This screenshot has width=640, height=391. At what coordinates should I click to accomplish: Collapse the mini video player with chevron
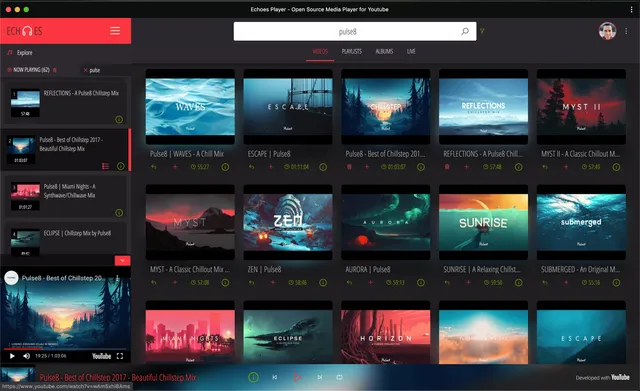point(122,260)
